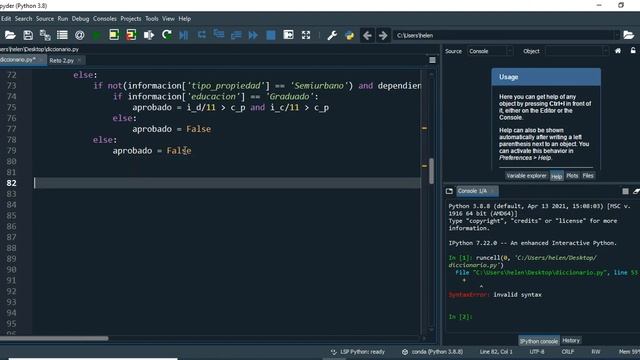Click the console eraser clear icon

[636, 191]
